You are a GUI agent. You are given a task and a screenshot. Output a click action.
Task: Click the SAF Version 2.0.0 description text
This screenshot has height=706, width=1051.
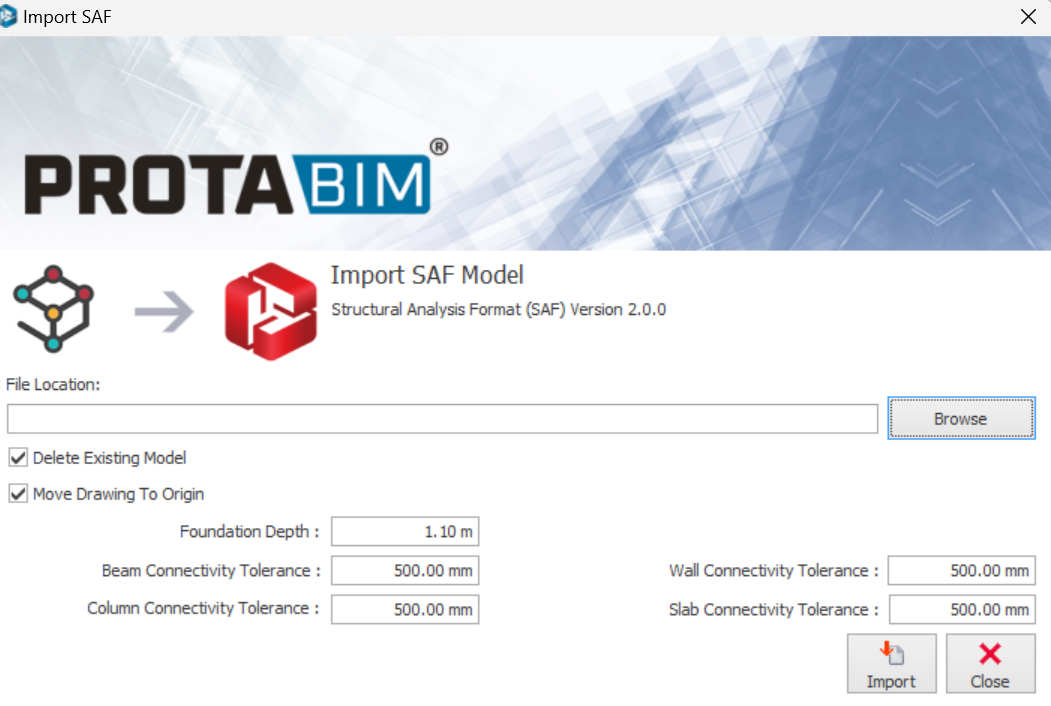point(498,310)
